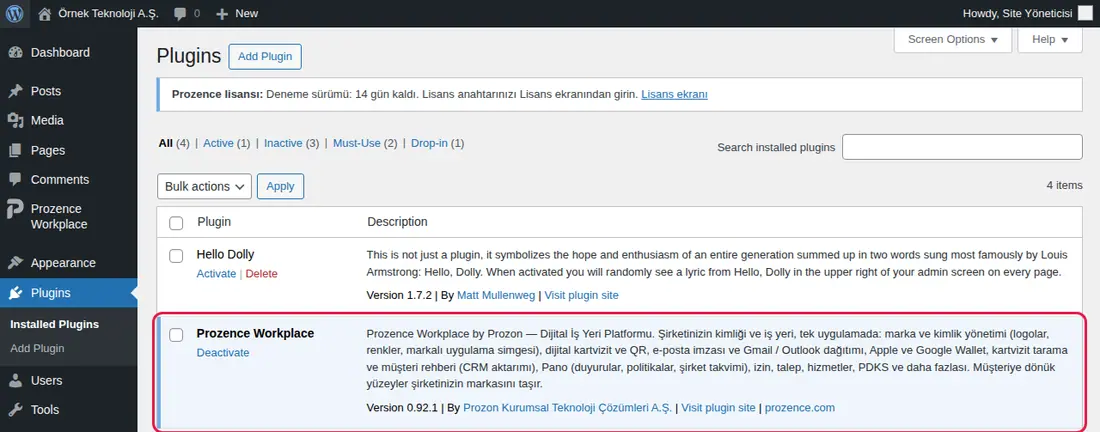Viewport: 1100px width, 432px height.
Task: Click the home icon beside Örnek Teknoloji A.Ş.
Action: 45,13
